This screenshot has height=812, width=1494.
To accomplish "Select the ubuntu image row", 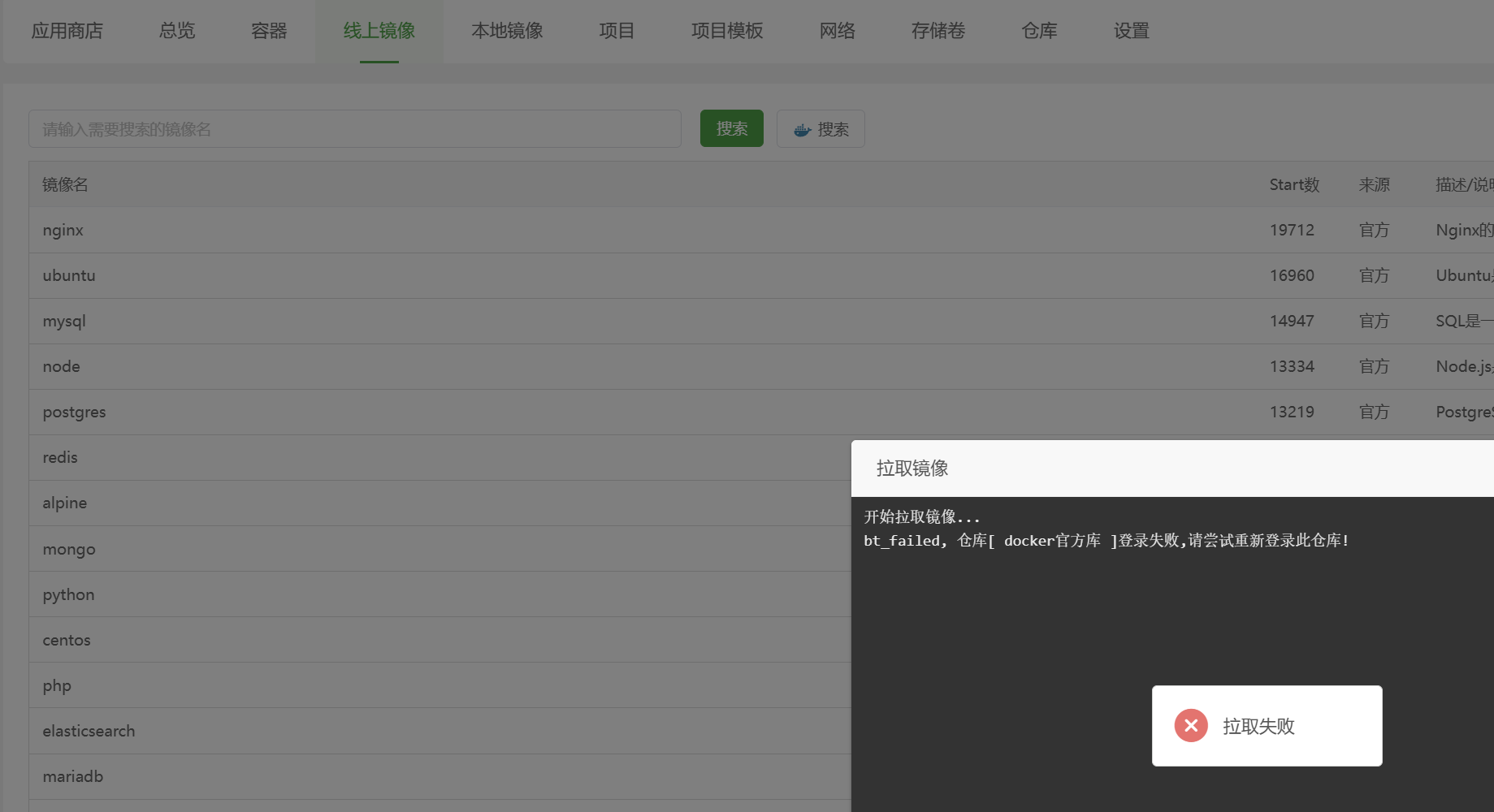I will [x=761, y=275].
